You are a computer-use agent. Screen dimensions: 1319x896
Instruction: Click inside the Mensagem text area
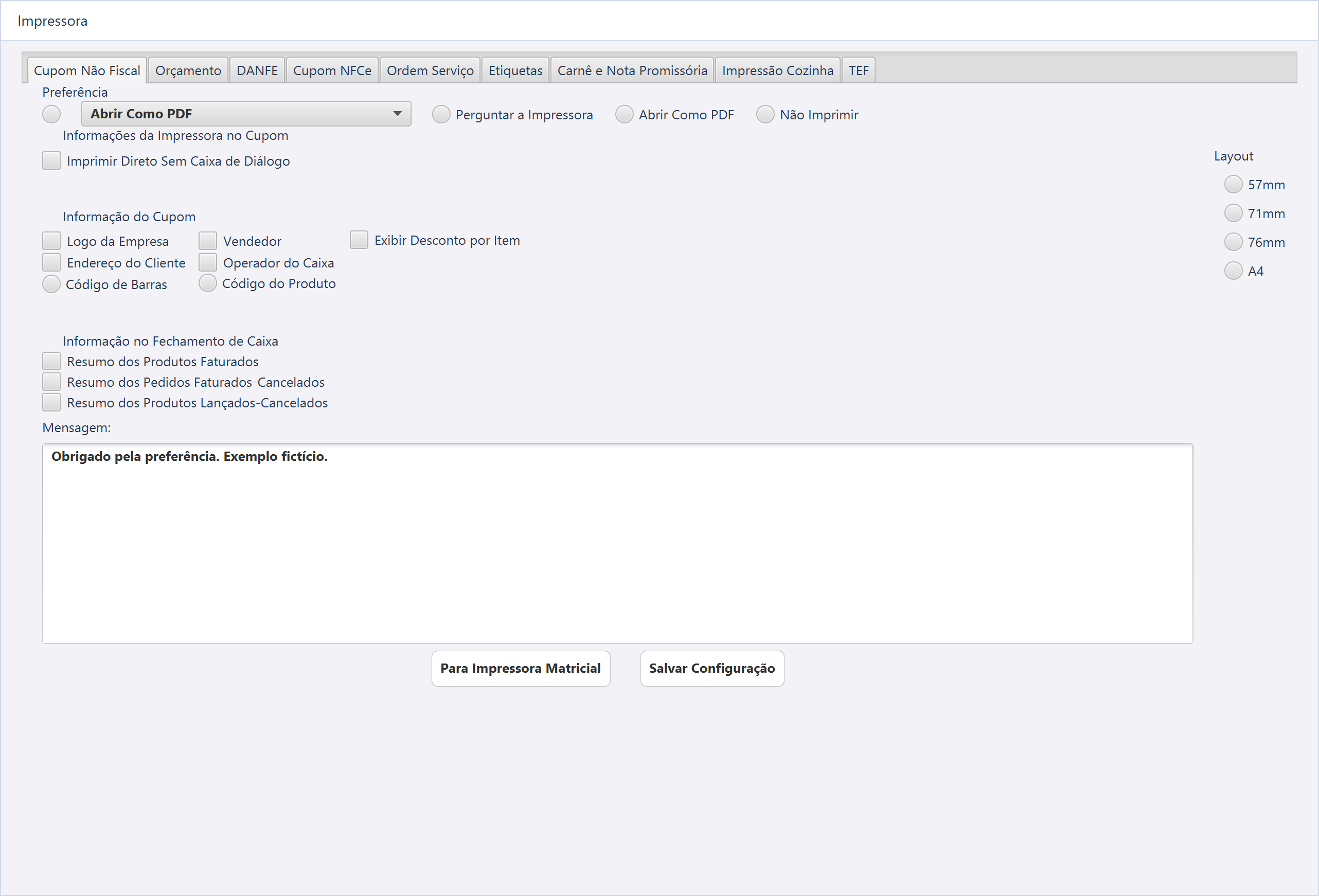coord(617,544)
